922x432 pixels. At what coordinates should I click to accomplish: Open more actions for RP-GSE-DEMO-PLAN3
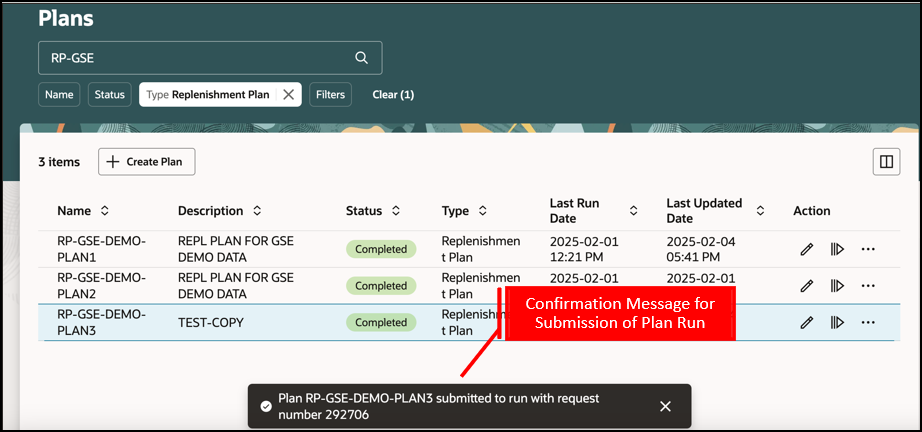point(868,322)
